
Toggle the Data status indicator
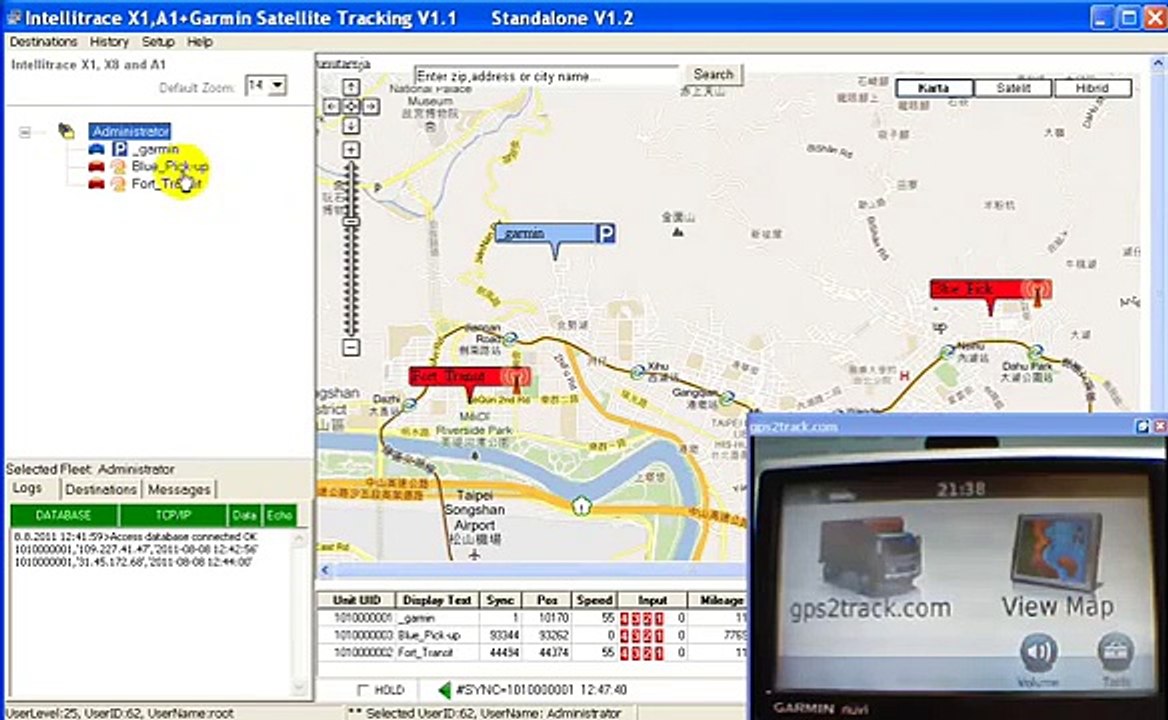(244, 515)
